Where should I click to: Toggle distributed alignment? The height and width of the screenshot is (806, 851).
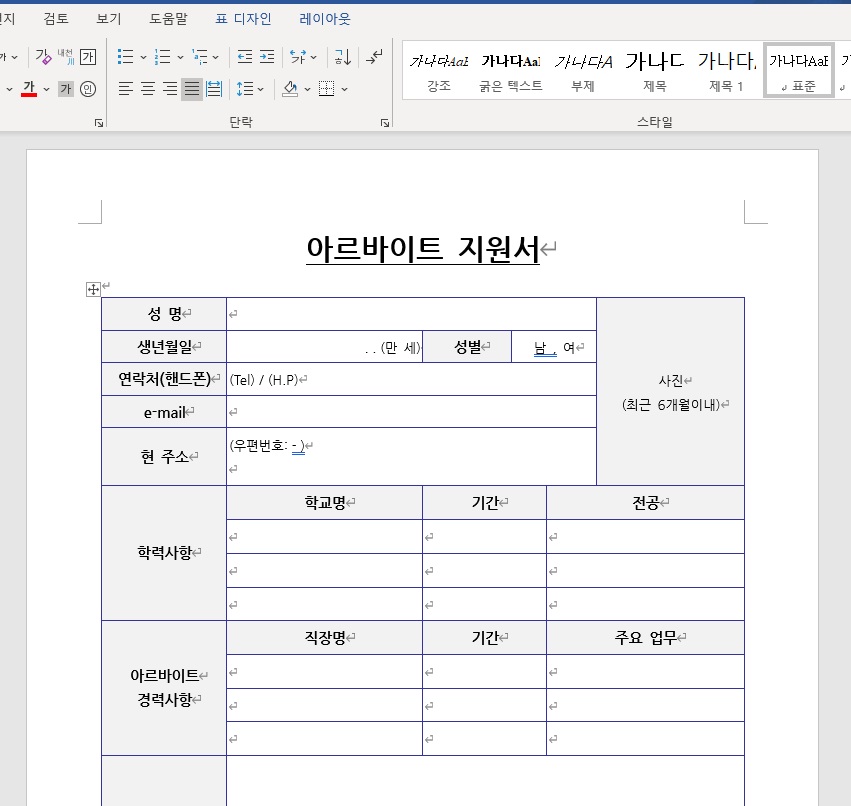(x=212, y=89)
